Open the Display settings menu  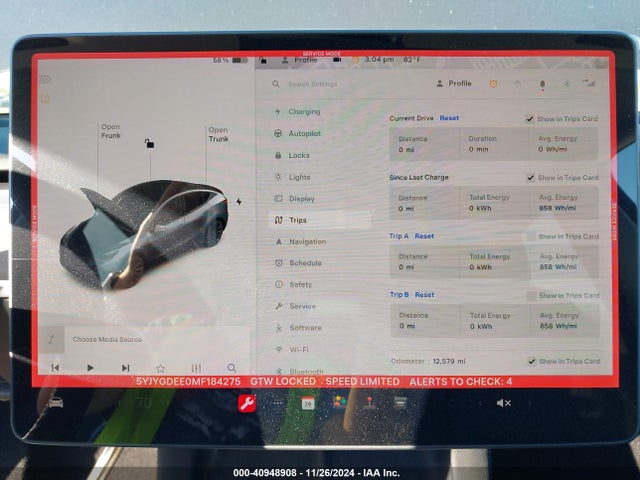pyautogui.click(x=295, y=199)
